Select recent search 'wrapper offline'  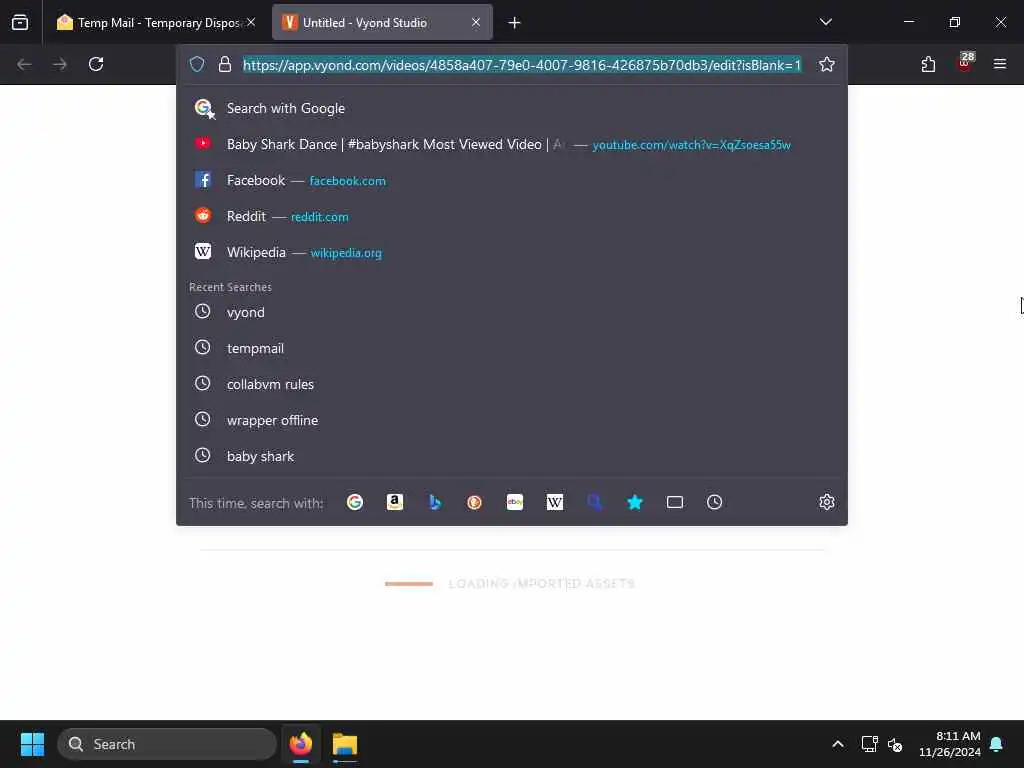[x=512, y=420]
